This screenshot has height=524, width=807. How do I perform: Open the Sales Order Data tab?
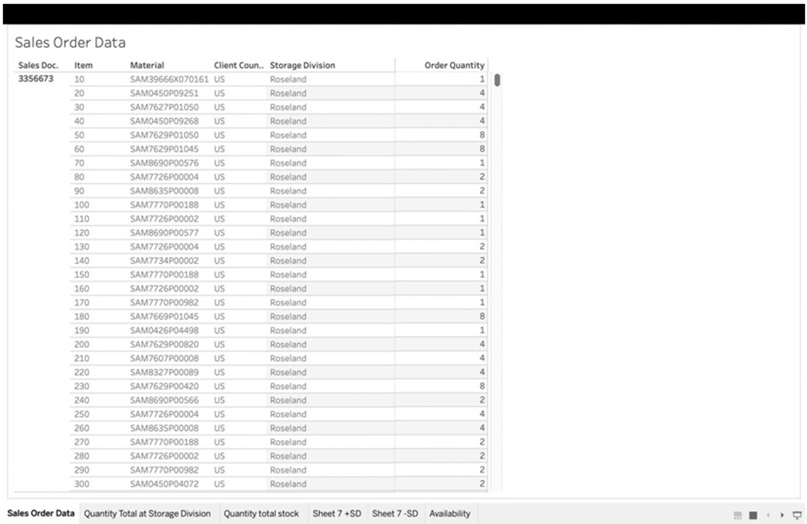pyautogui.click(x=41, y=513)
